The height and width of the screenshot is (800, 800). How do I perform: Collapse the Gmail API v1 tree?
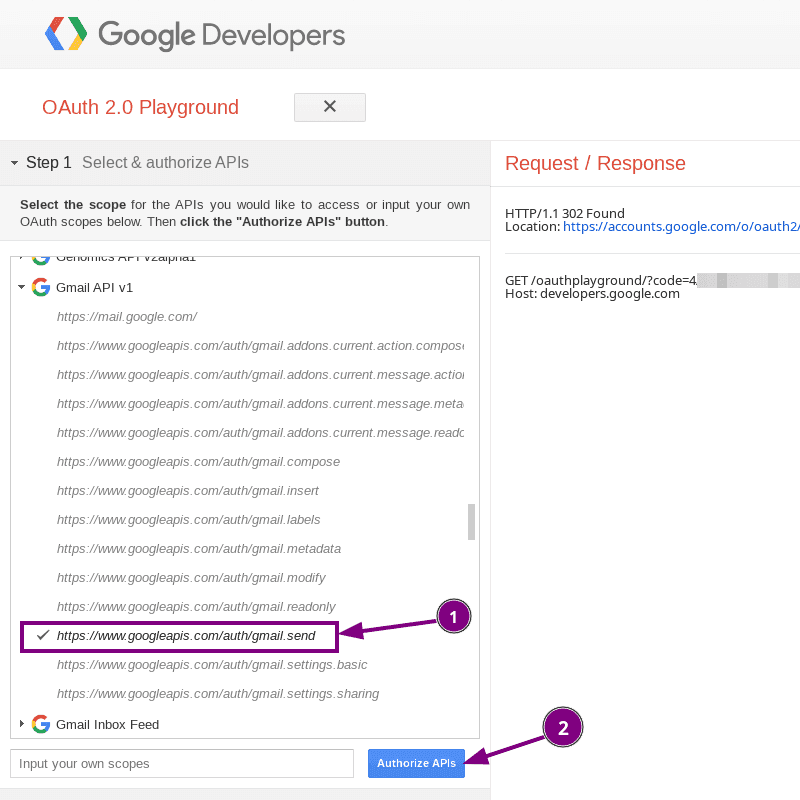click(x=21, y=287)
